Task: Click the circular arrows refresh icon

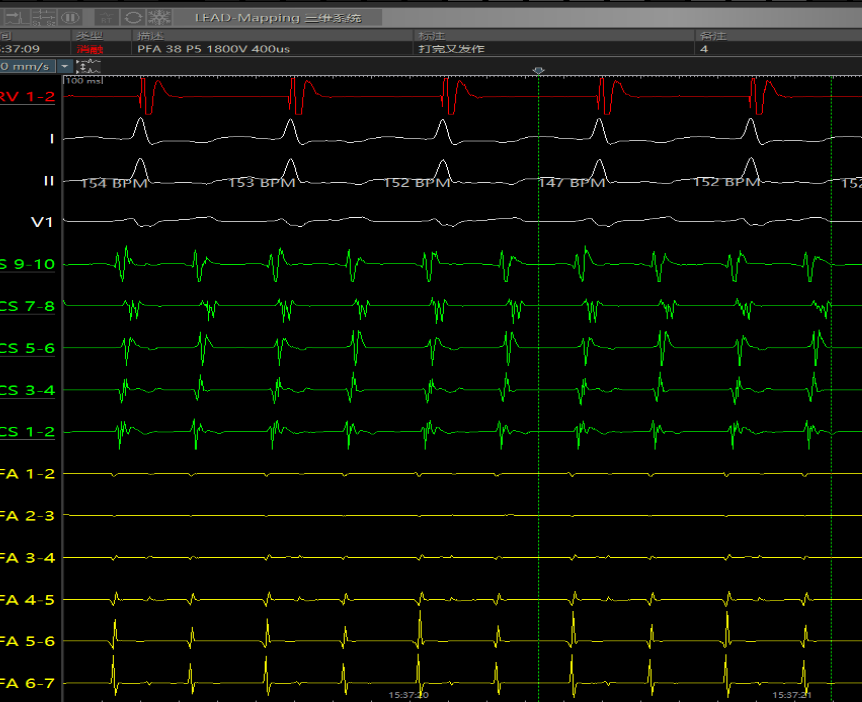Action: (x=133, y=17)
